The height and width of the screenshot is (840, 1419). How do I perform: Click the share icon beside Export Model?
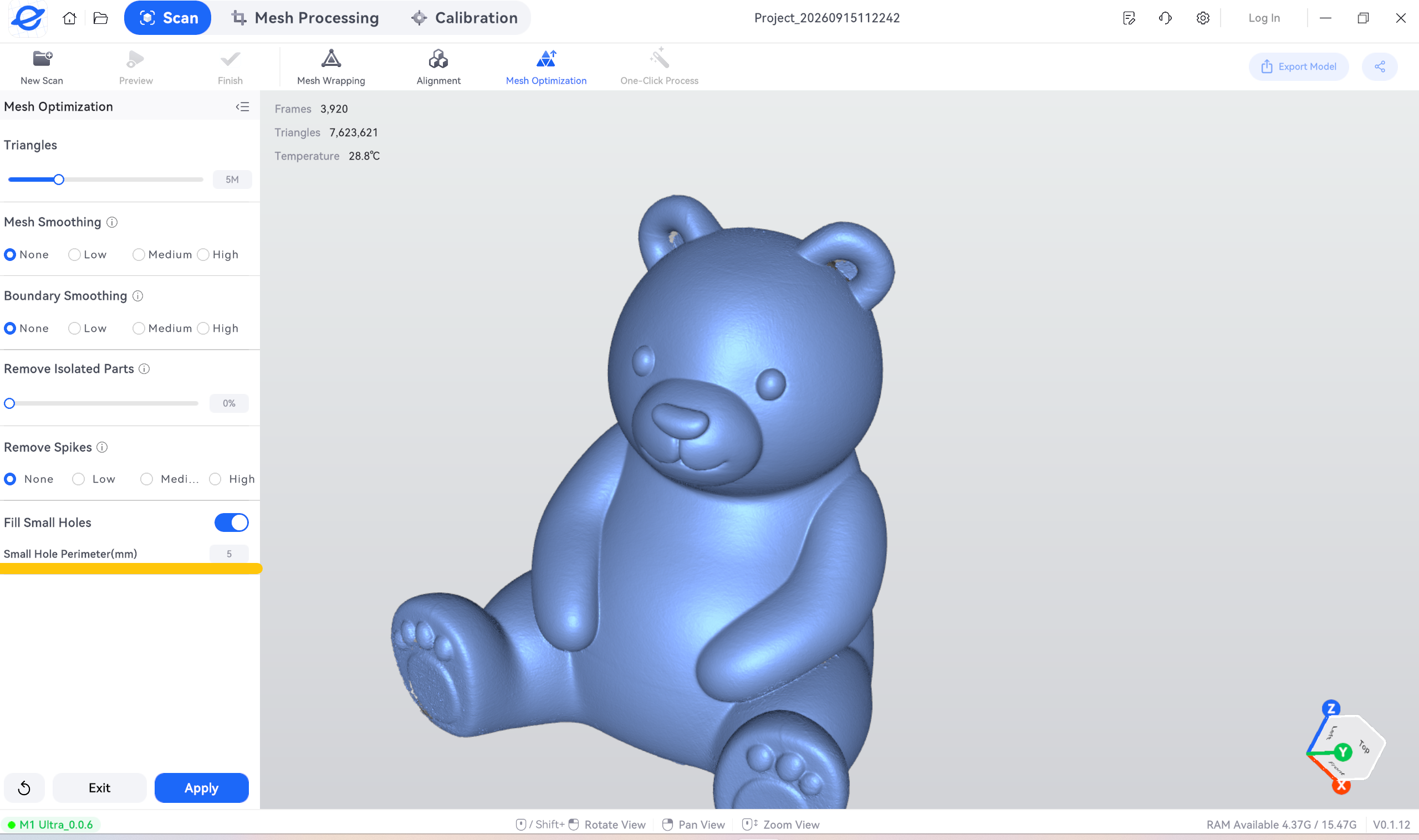point(1379,67)
